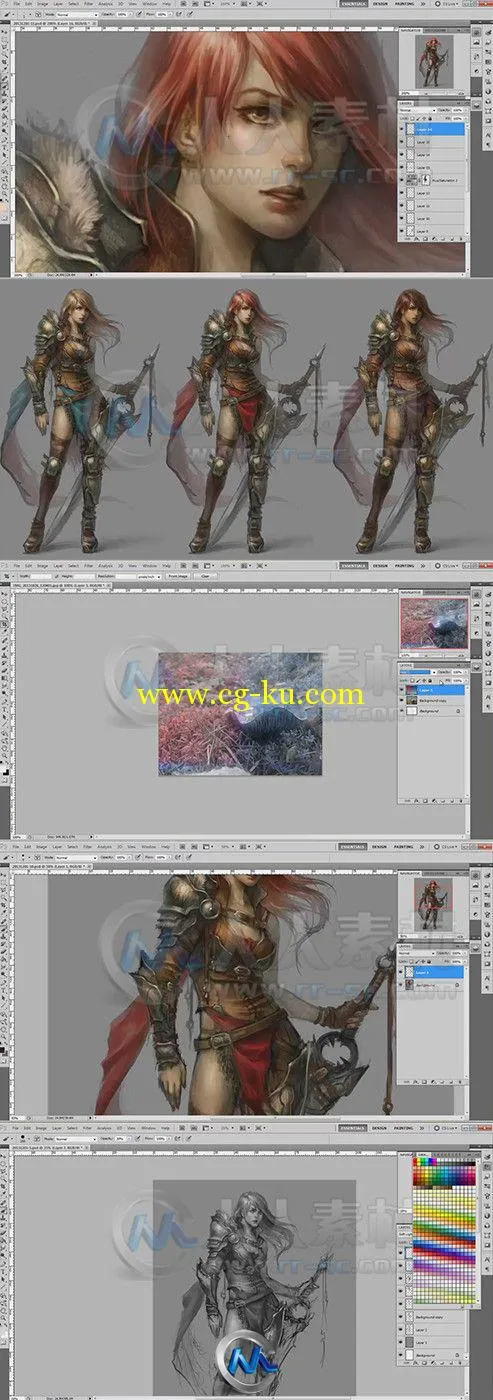493x1400 pixels.
Task: Open the Mode dropdown in the armor torso options bar
Action: tap(76, 858)
